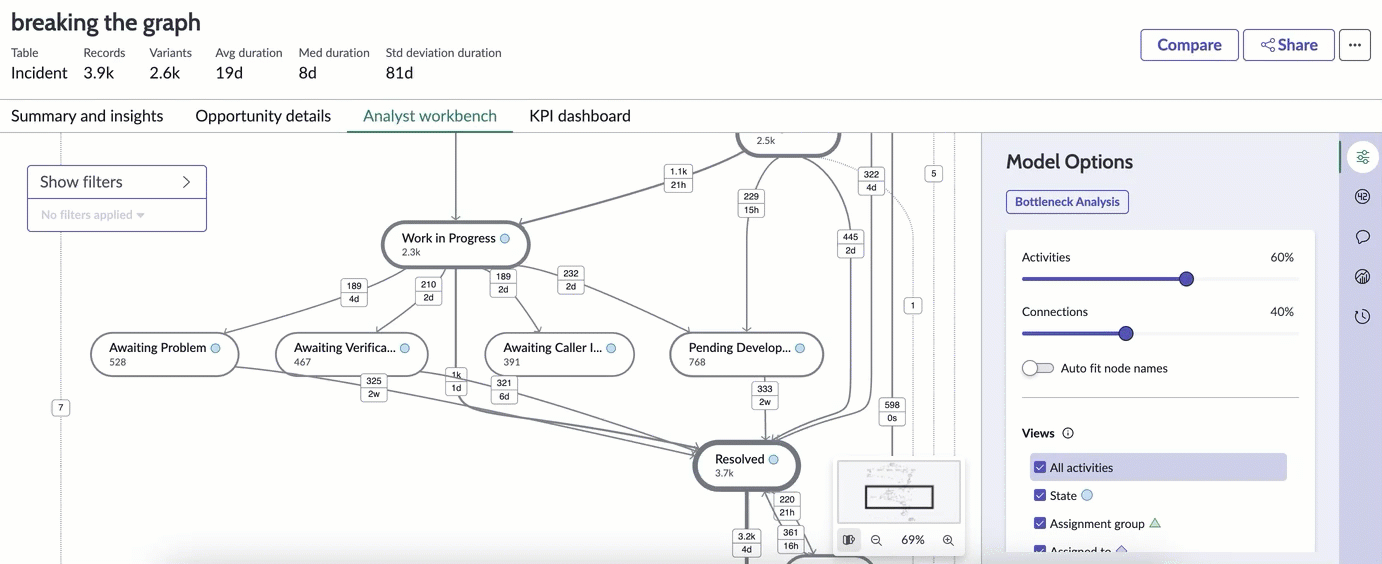Expand the Show filters panel
Screen dimensions: 1382x564
point(117,182)
